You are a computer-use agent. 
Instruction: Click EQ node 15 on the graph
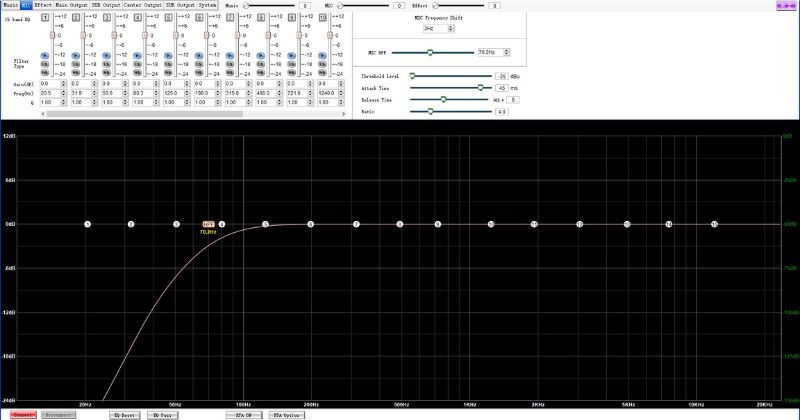[713, 224]
